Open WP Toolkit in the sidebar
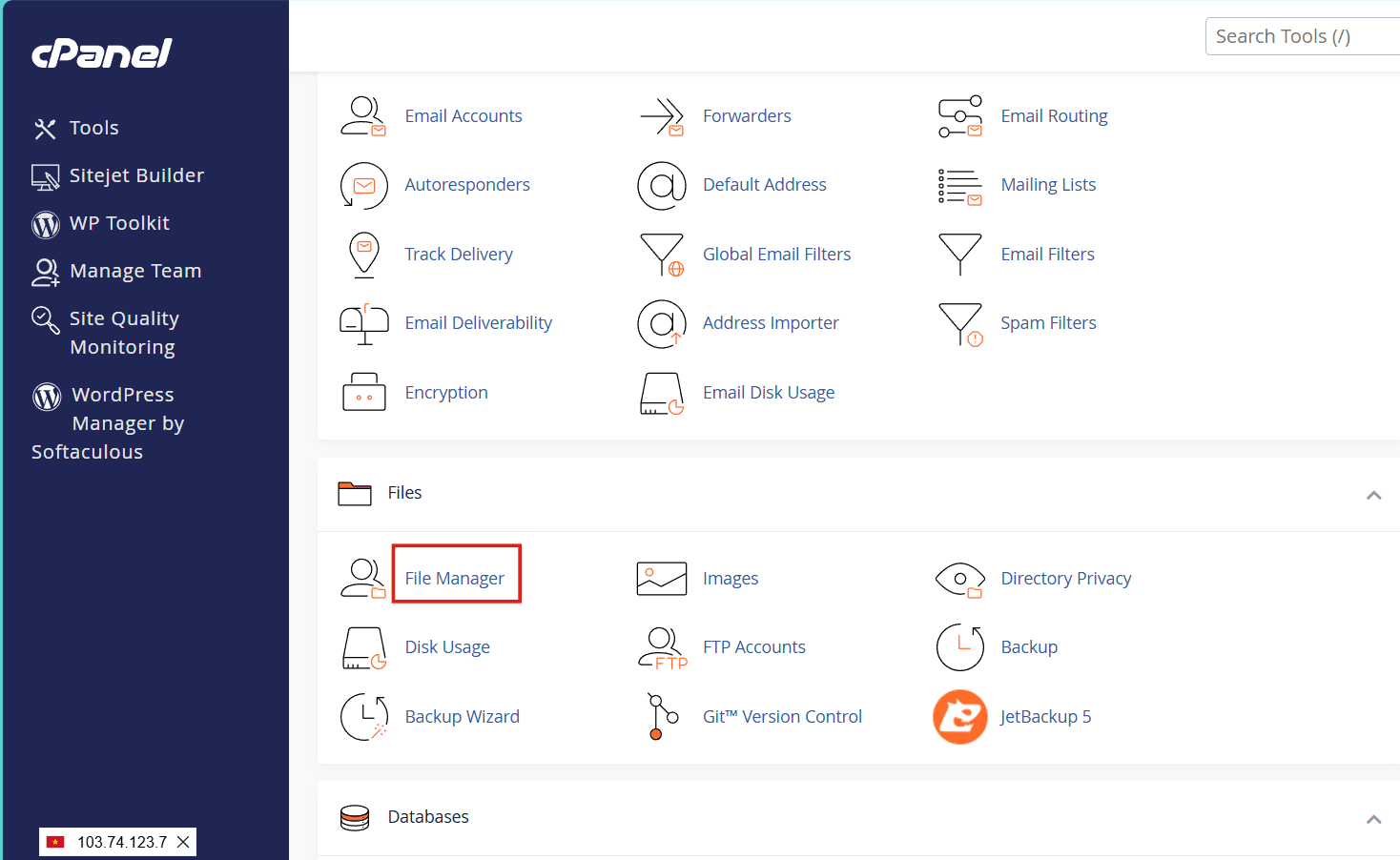This screenshot has width=1400, height=860. [x=119, y=223]
